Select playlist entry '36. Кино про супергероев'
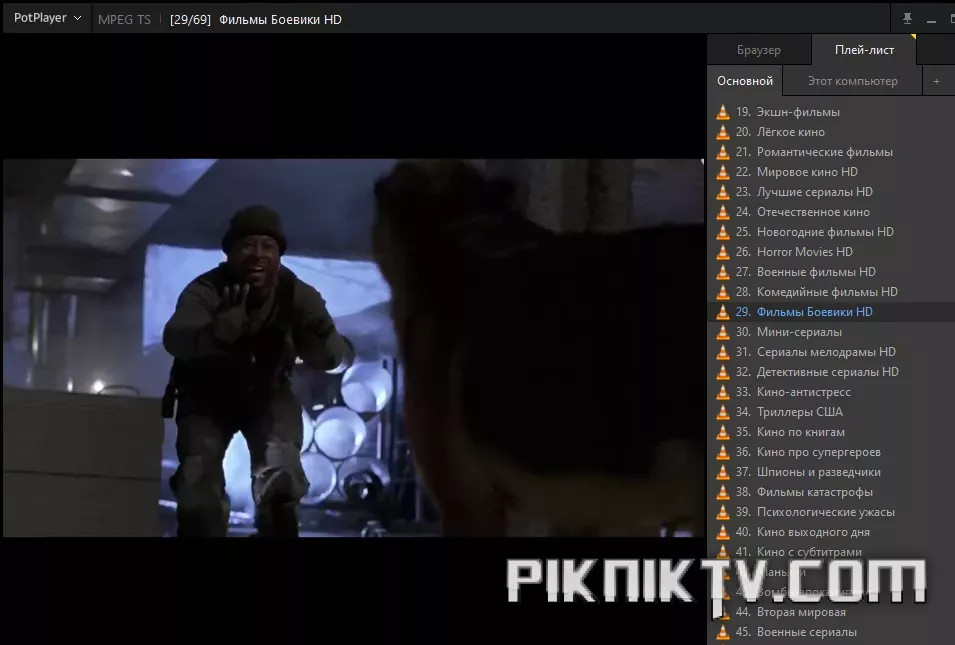955x645 pixels. [831, 452]
